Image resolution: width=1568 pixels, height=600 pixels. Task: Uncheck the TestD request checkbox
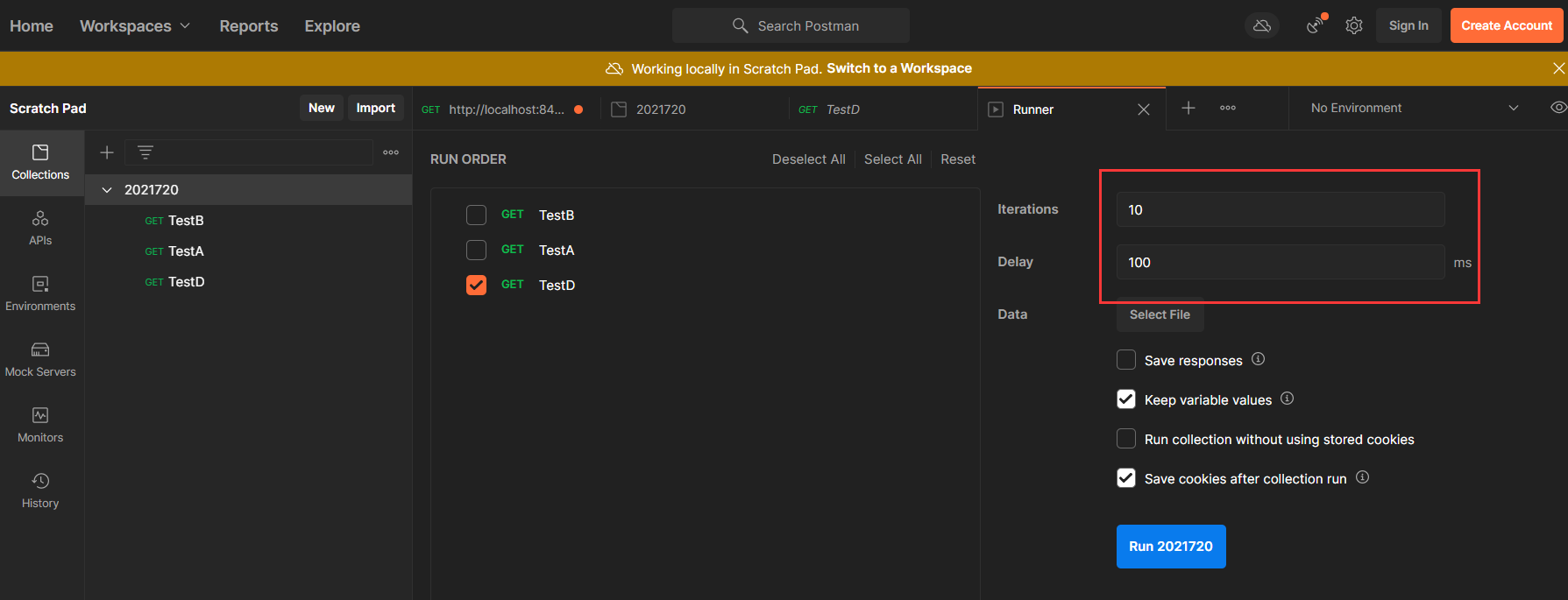coord(476,285)
